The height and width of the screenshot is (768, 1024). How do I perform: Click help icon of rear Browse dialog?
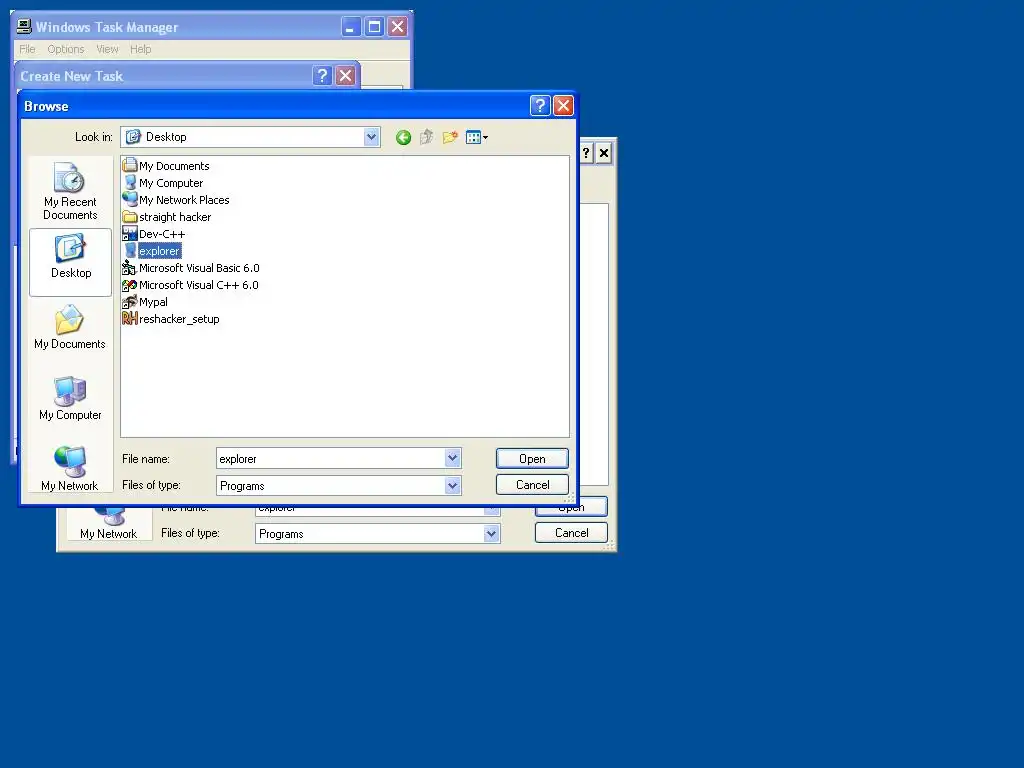coord(586,153)
